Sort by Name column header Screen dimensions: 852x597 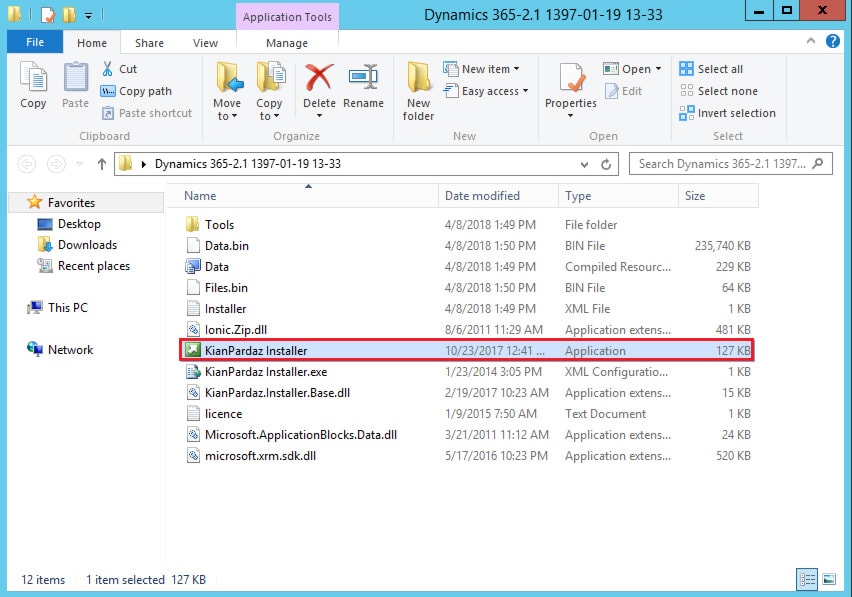304,196
